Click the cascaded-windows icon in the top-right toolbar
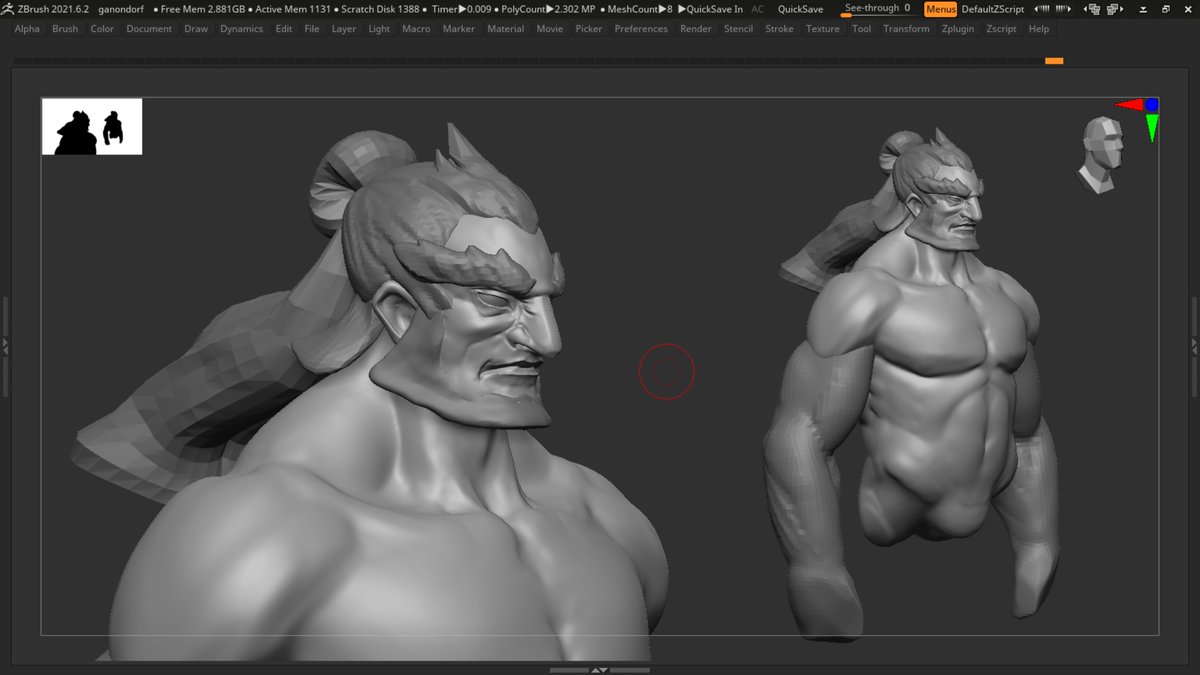1200x675 pixels. (1165, 9)
